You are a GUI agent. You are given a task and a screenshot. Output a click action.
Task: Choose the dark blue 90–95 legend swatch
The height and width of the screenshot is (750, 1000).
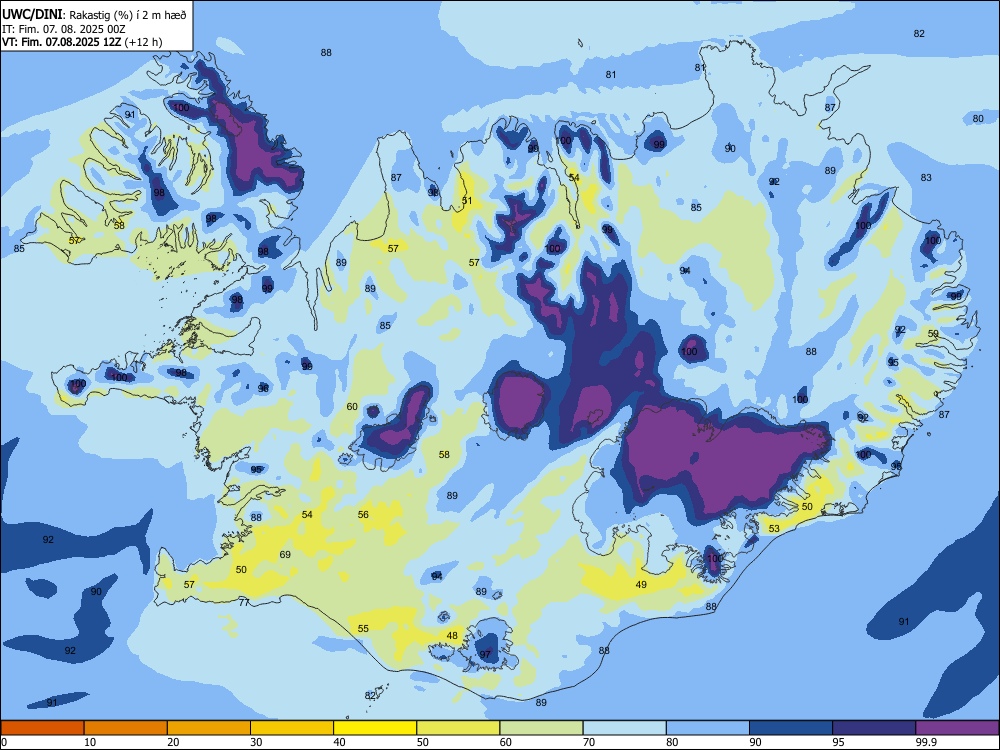click(791, 728)
